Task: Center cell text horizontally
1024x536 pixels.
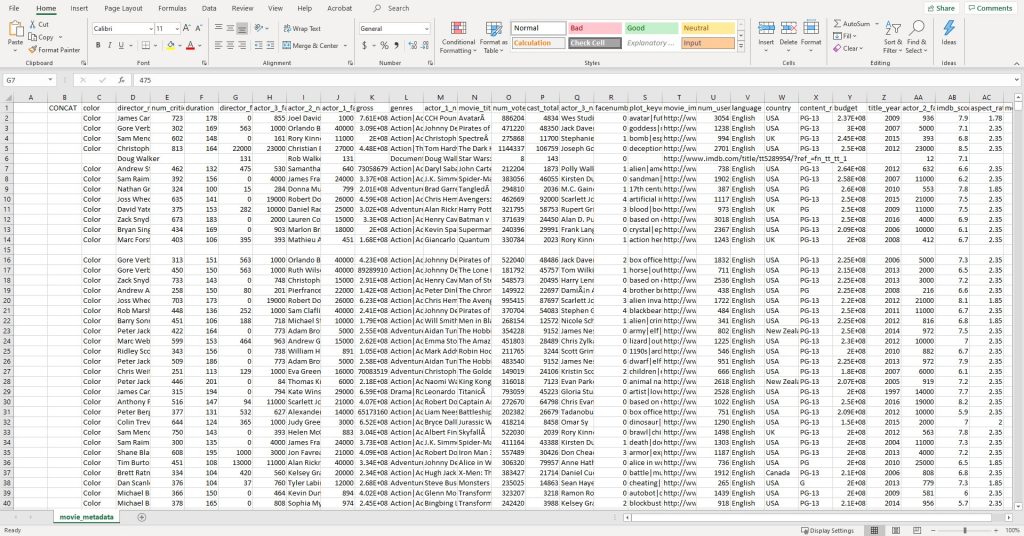Action: tap(230, 46)
